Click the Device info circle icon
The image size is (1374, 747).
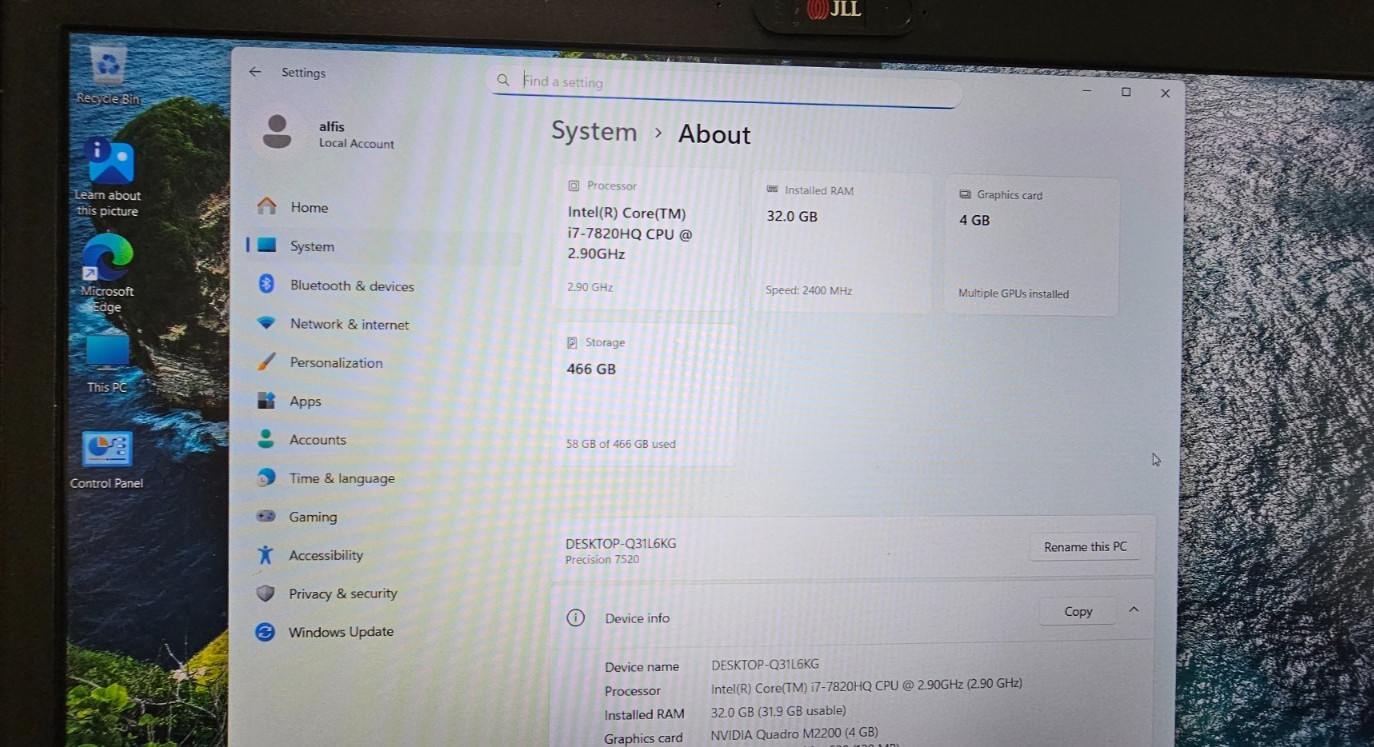point(575,617)
